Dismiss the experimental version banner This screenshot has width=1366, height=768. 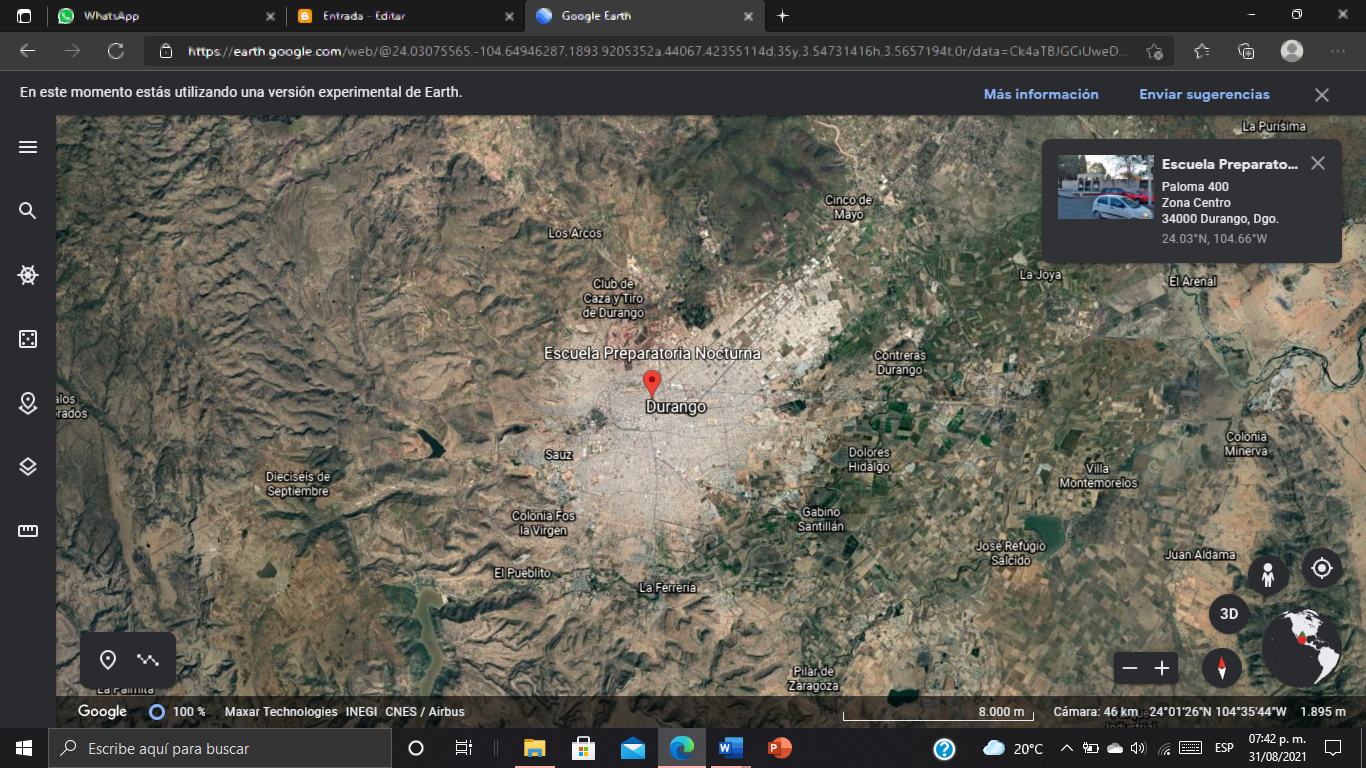coord(1322,95)
